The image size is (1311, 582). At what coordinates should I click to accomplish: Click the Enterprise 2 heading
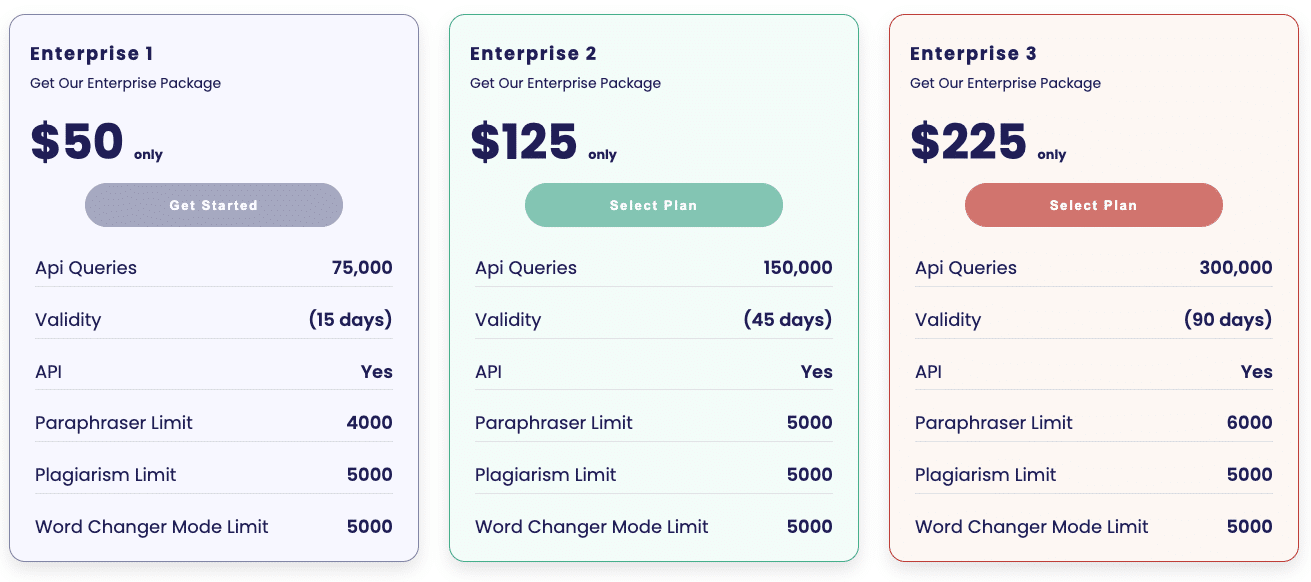533,54
